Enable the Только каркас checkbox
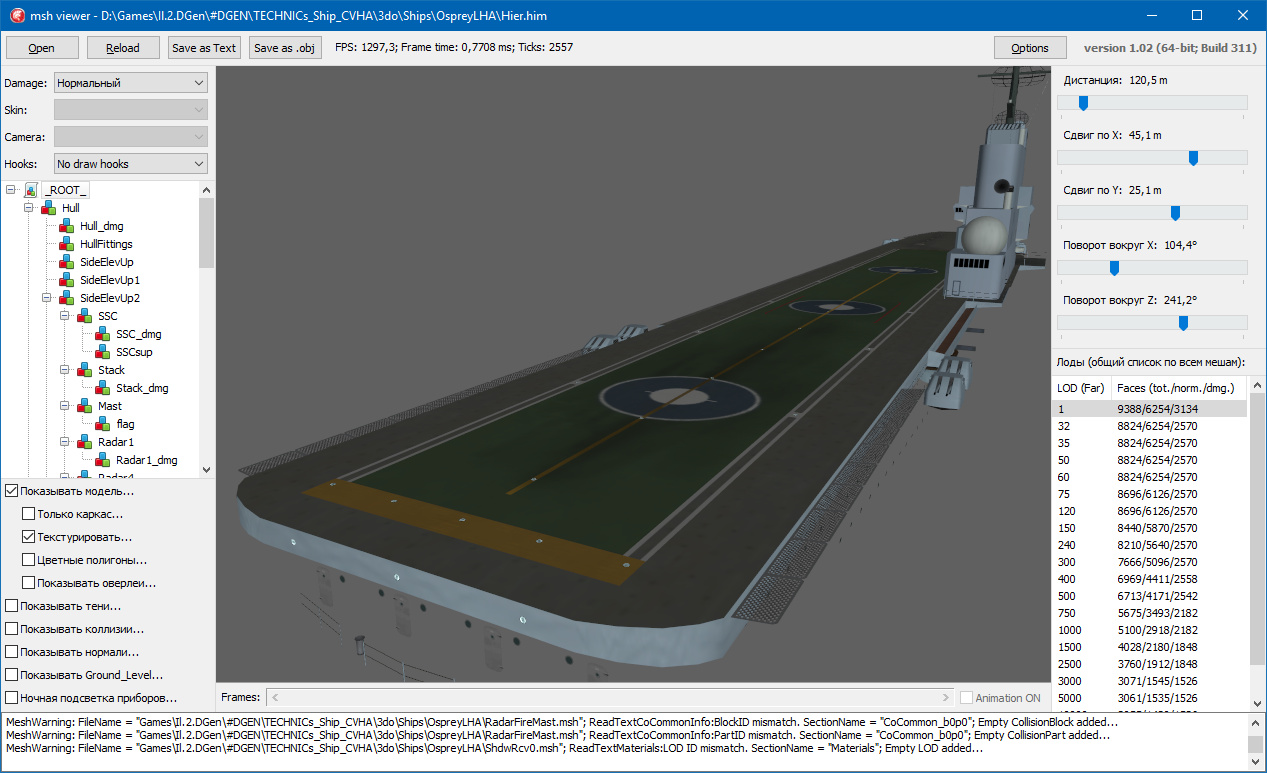The image size is (1267, 773). 29,514
